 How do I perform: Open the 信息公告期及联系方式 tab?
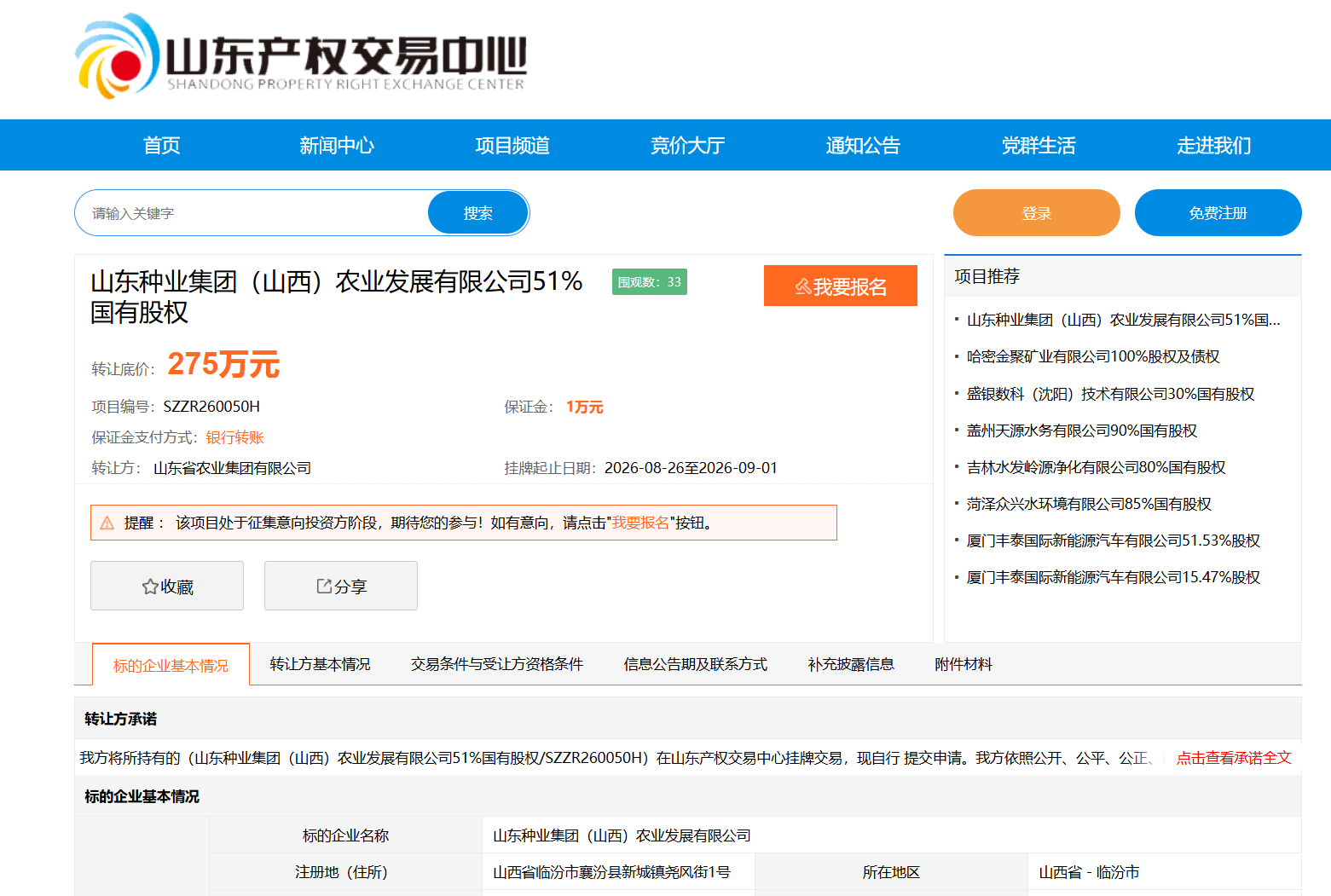[696, 664]
